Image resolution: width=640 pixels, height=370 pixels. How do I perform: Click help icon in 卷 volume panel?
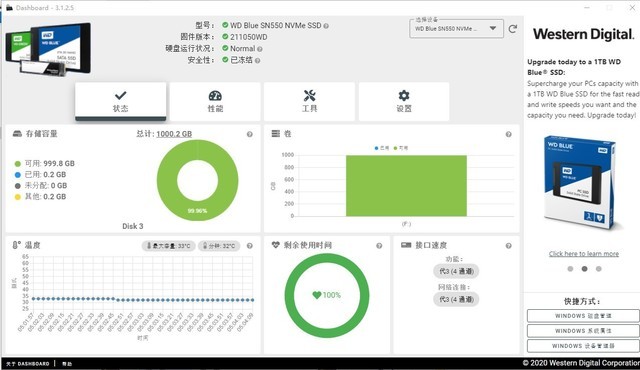pyautogui.click(x=509, y=134)
